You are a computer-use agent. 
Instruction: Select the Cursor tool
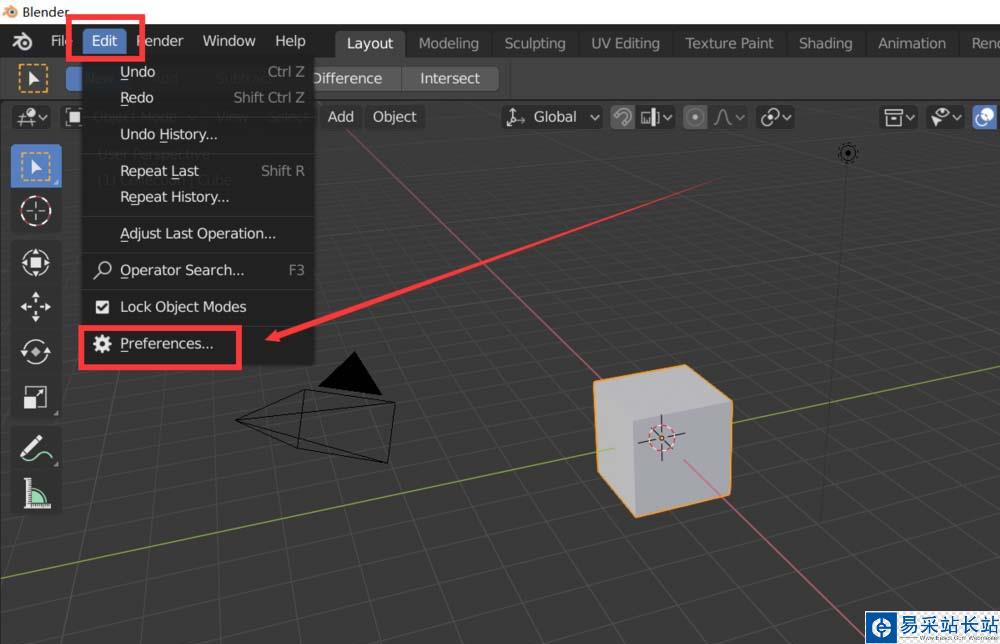(36, 211)
